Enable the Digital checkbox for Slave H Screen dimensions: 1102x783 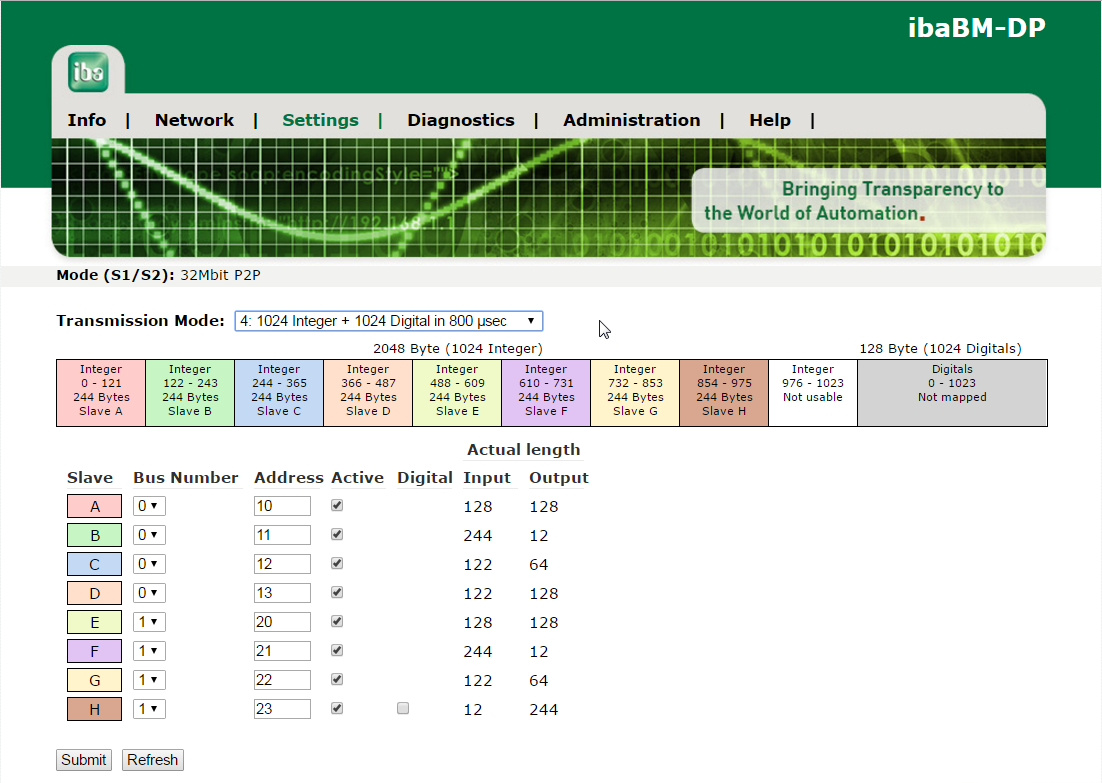403,709
